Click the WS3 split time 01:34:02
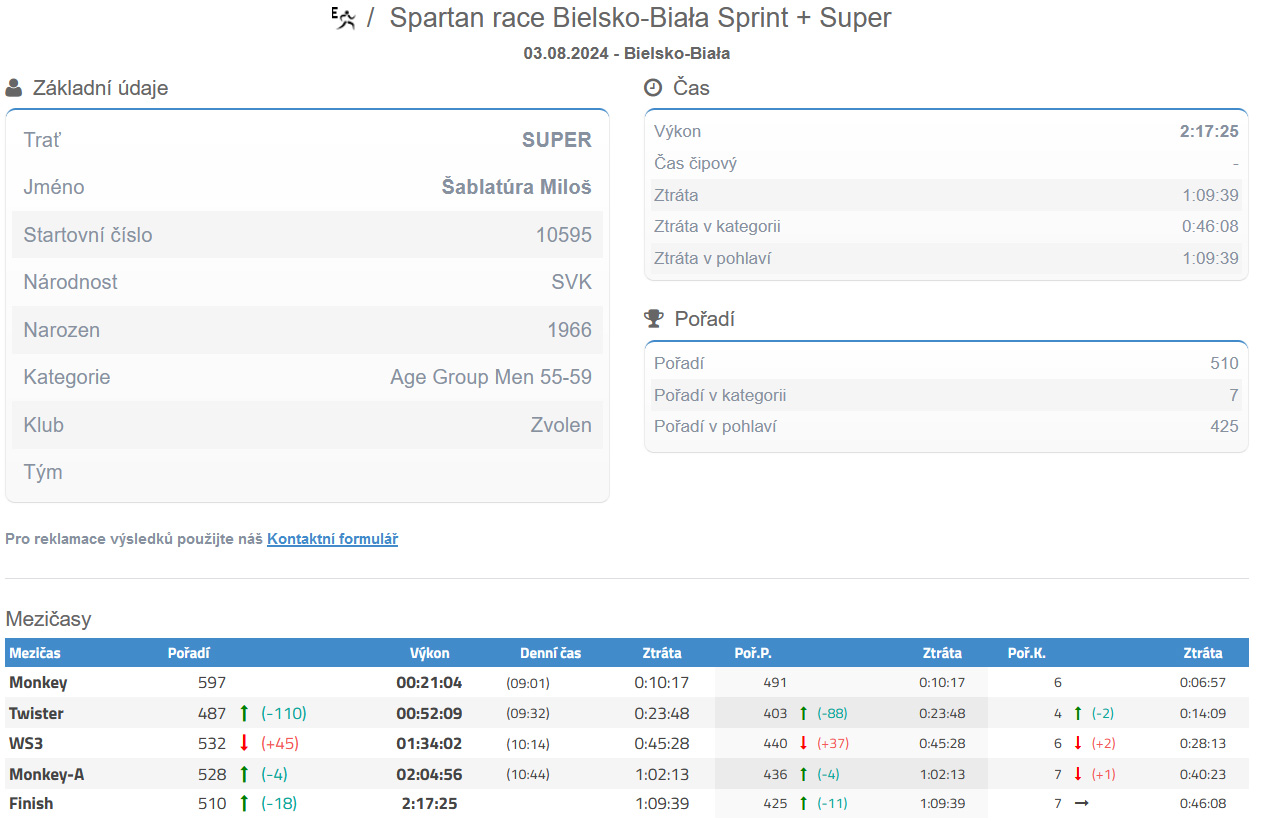The image size is (1285, 821). point(429,743)
